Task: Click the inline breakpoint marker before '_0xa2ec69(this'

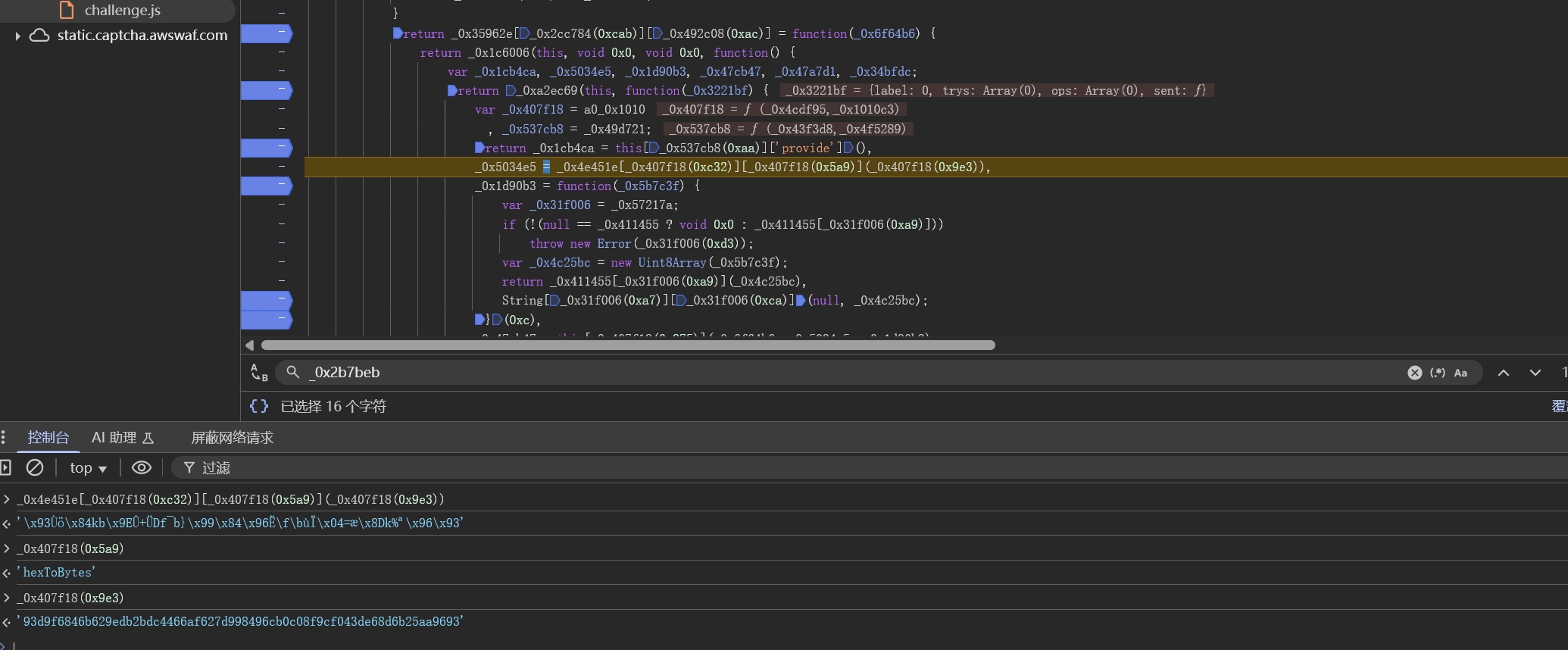Action: [511, 90]
